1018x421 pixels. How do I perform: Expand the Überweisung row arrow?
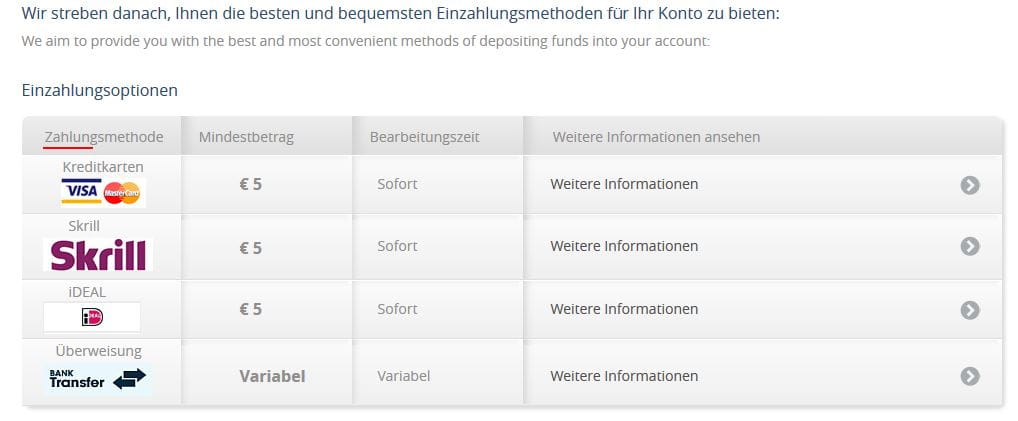970,376
